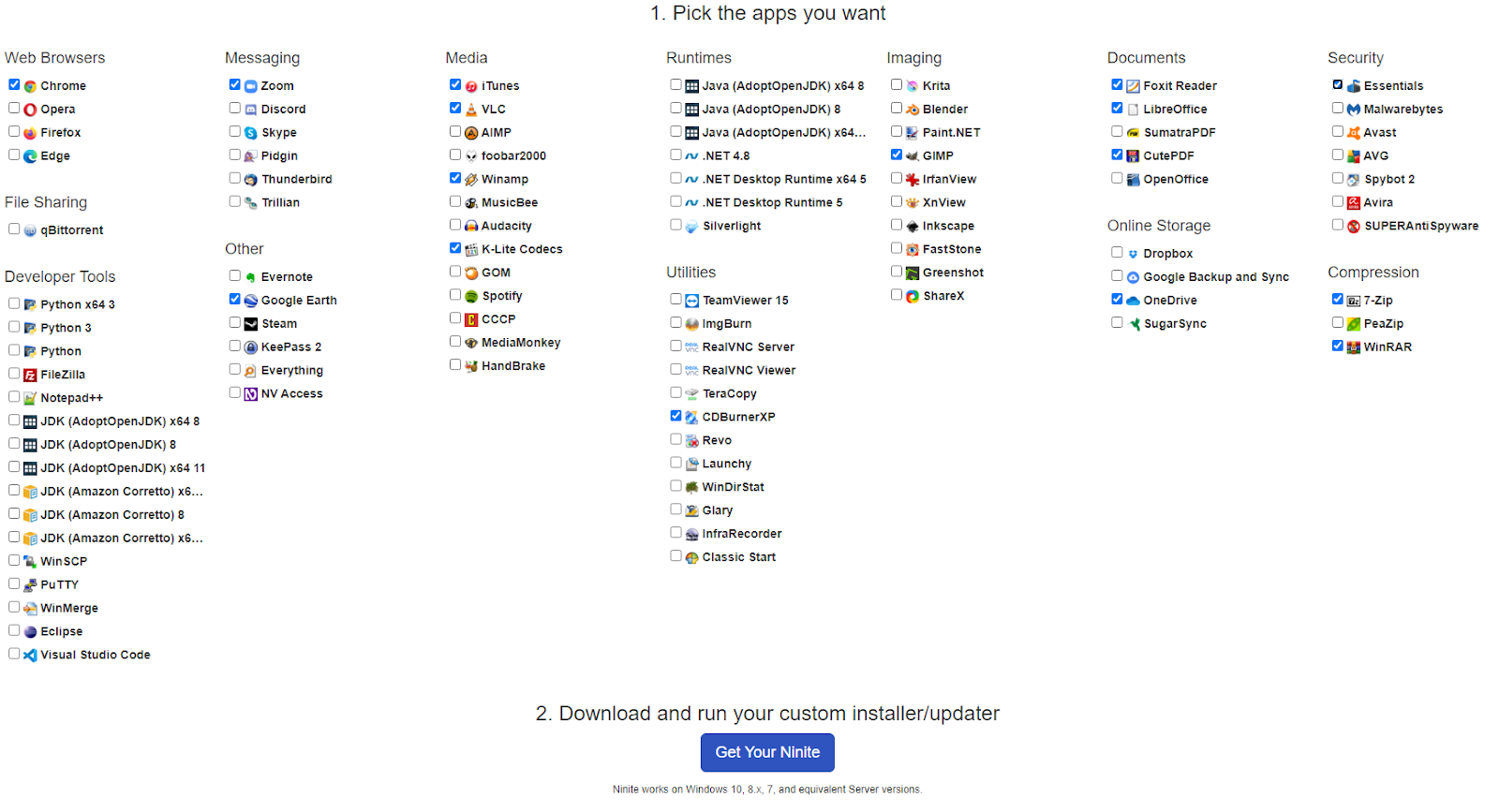Select the RealVNC Viewer label
The width and height of the screenshot is (1499, 812).
pyautogui.click(x=749, y=371)
